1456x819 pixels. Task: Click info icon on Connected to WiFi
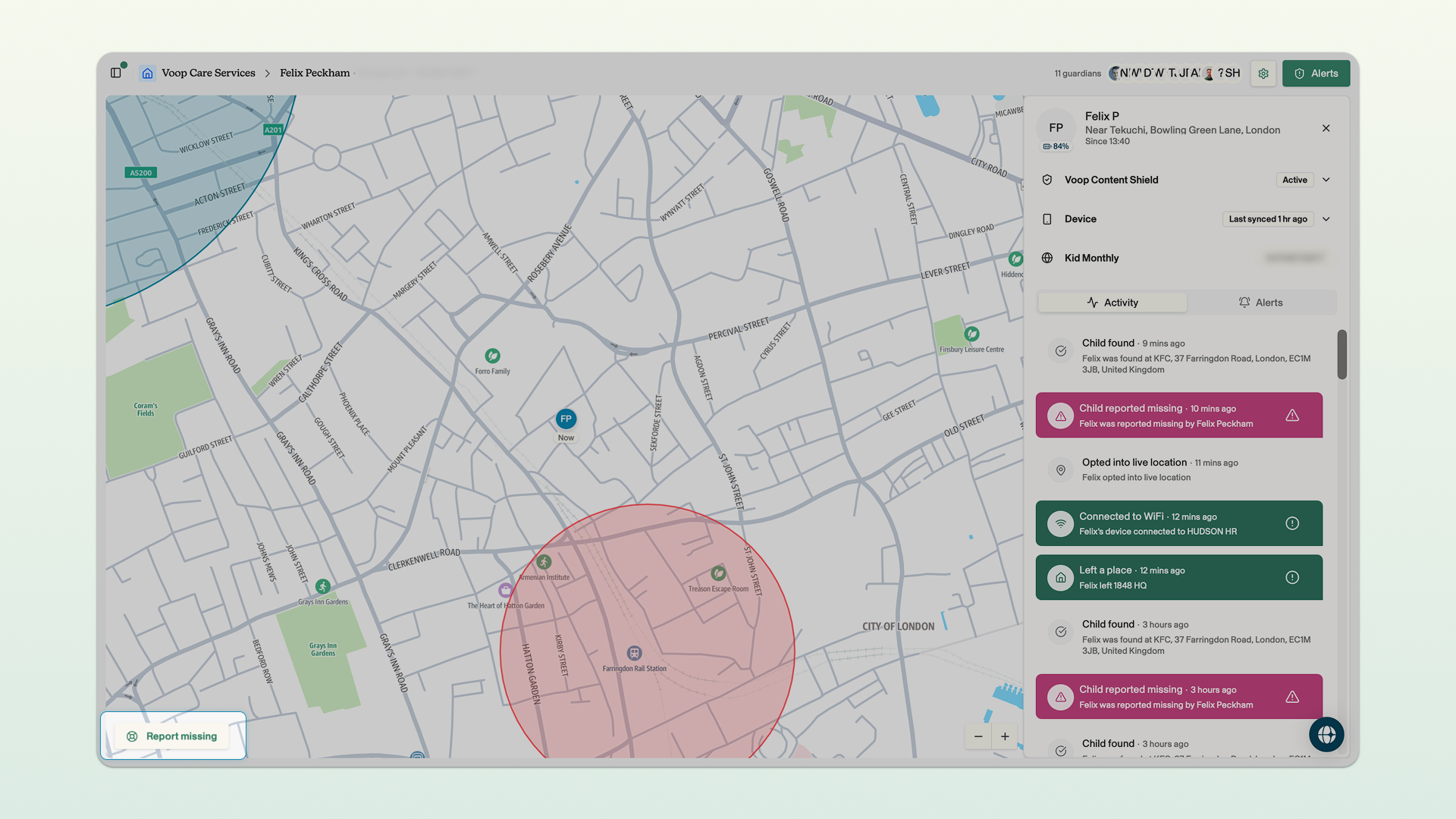1293,523
